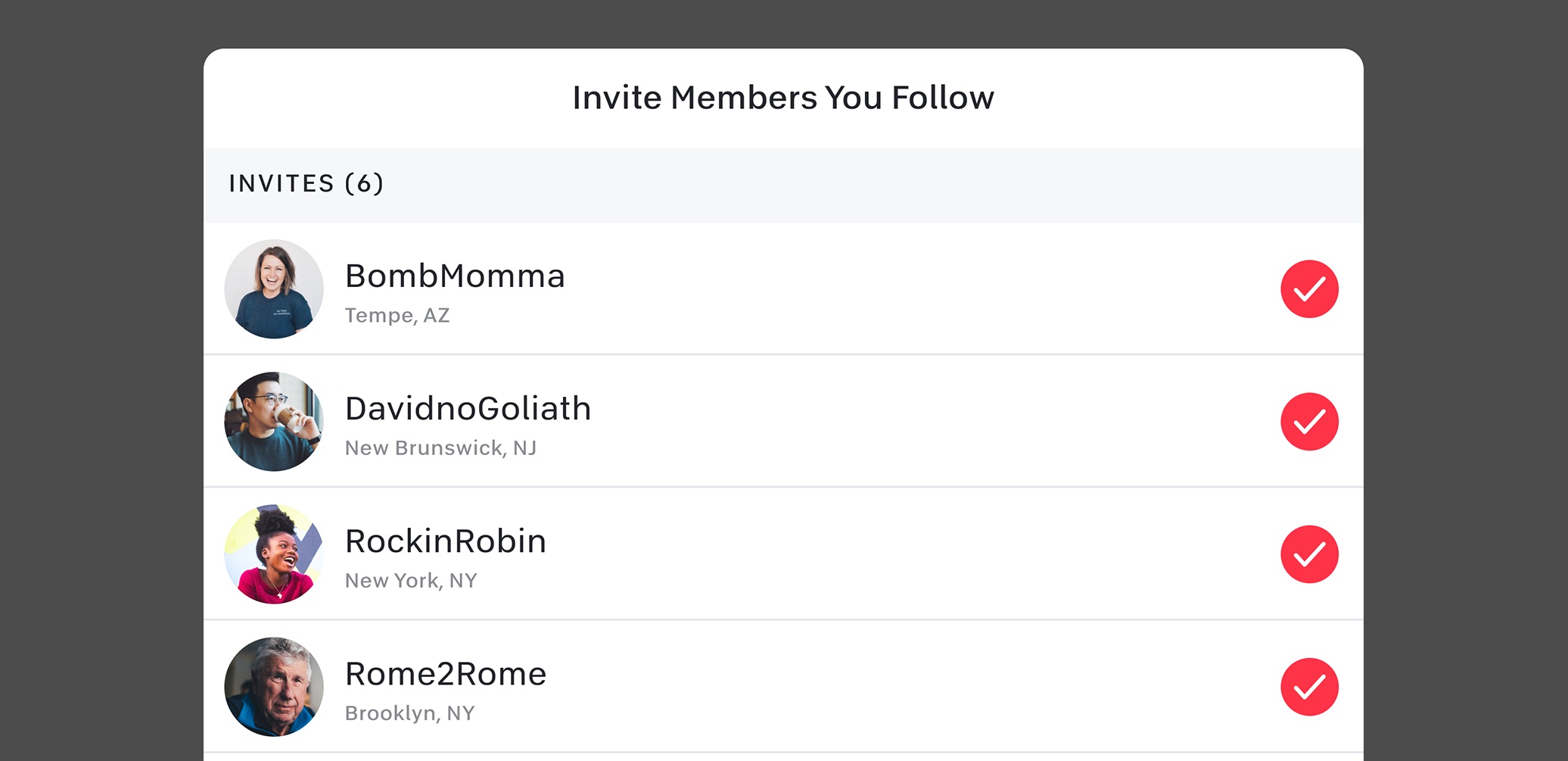
Task: Select the RockinRobin username text
Action: [445, 541]
